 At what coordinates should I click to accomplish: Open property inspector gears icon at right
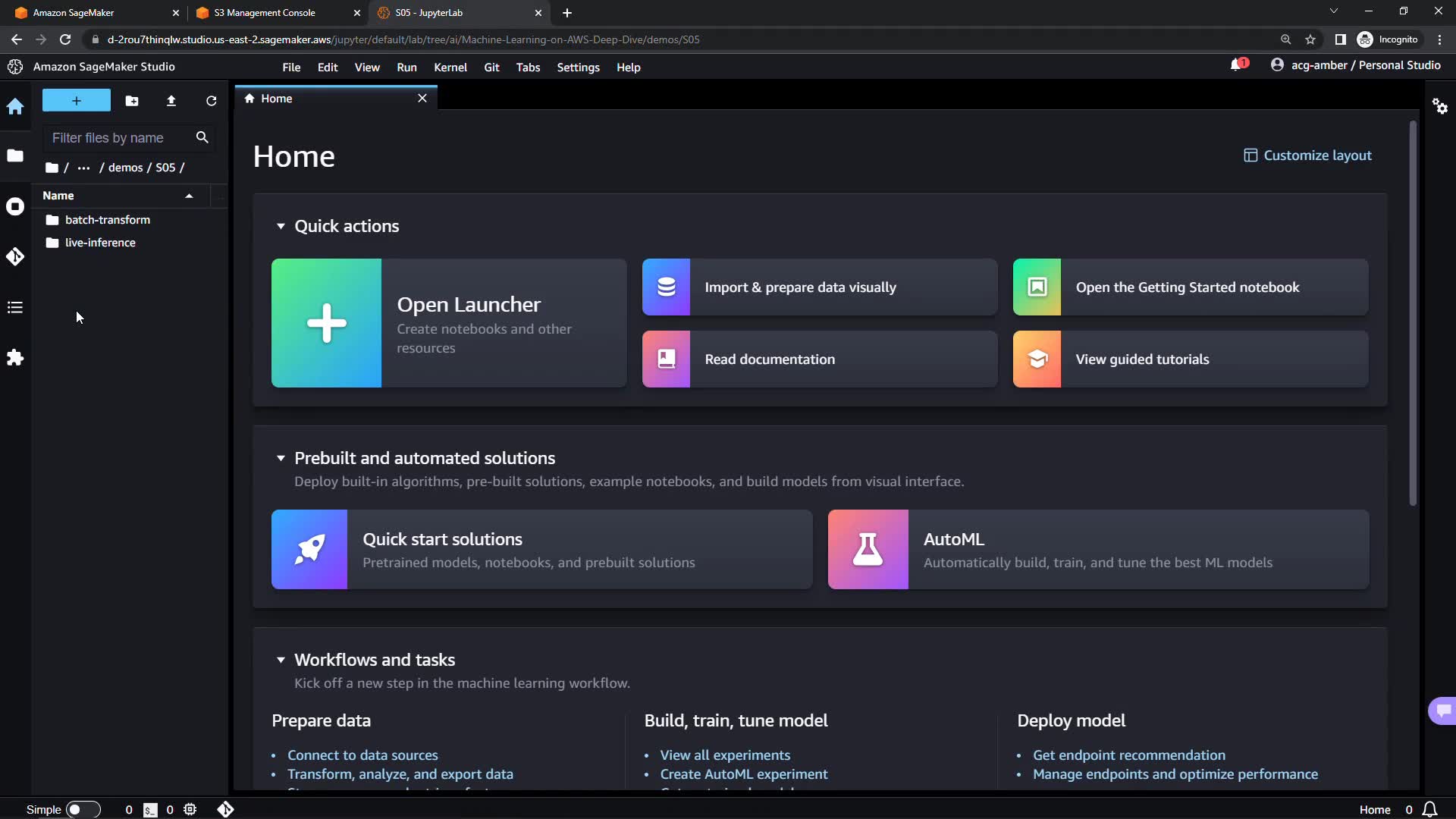point(1439,106)
